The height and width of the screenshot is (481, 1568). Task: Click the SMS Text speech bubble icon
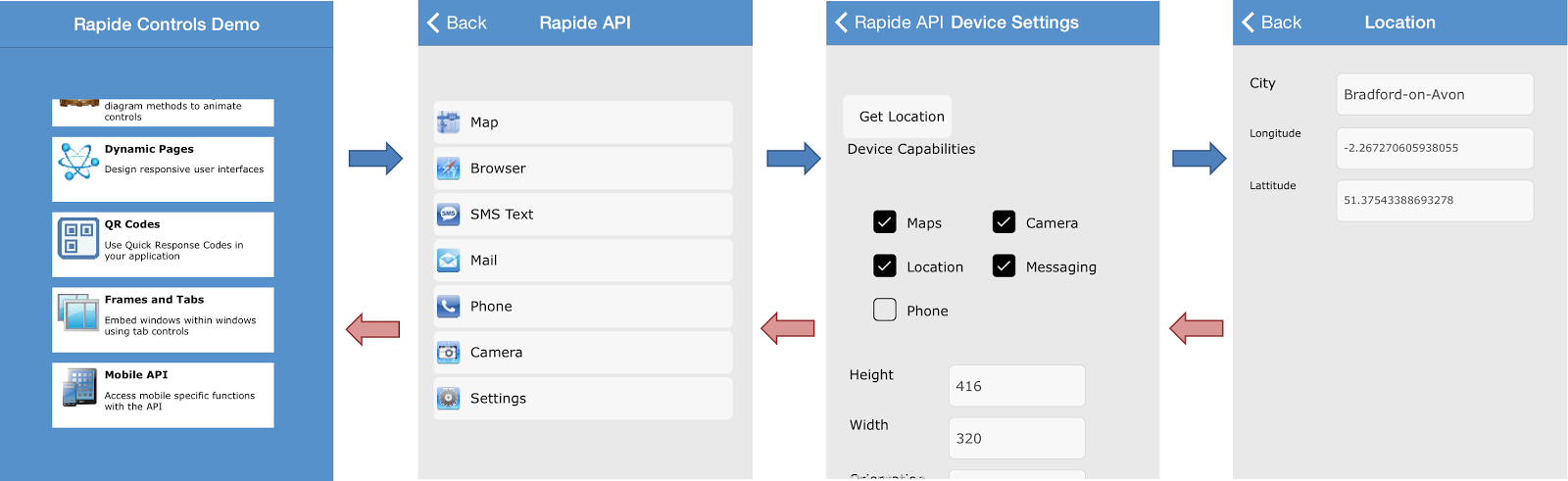[x=449, y=214]
